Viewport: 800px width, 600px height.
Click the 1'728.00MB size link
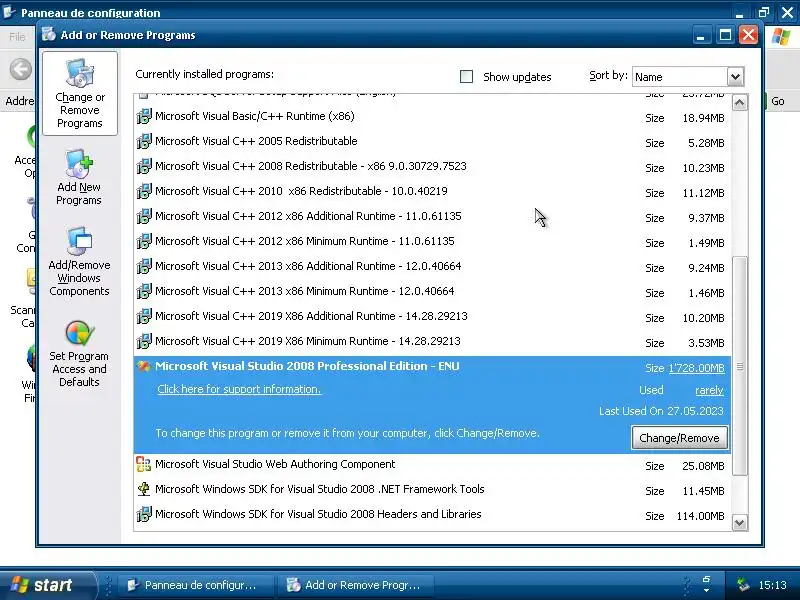(x=696, y=368)
